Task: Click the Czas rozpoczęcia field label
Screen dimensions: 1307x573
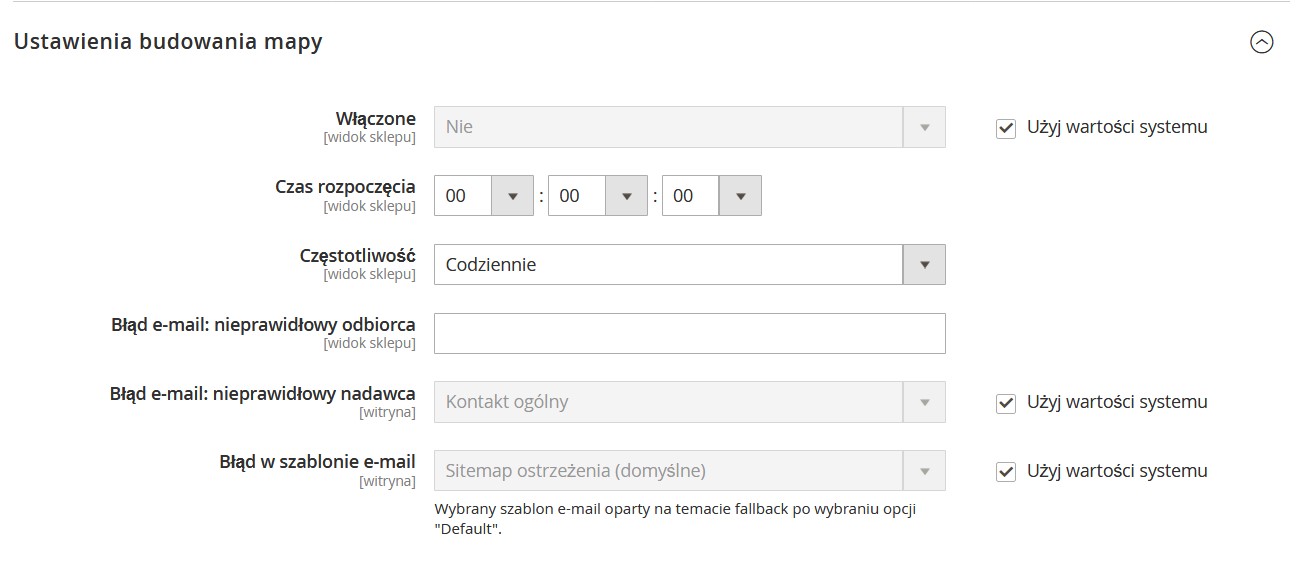Action: pos(345,187)
